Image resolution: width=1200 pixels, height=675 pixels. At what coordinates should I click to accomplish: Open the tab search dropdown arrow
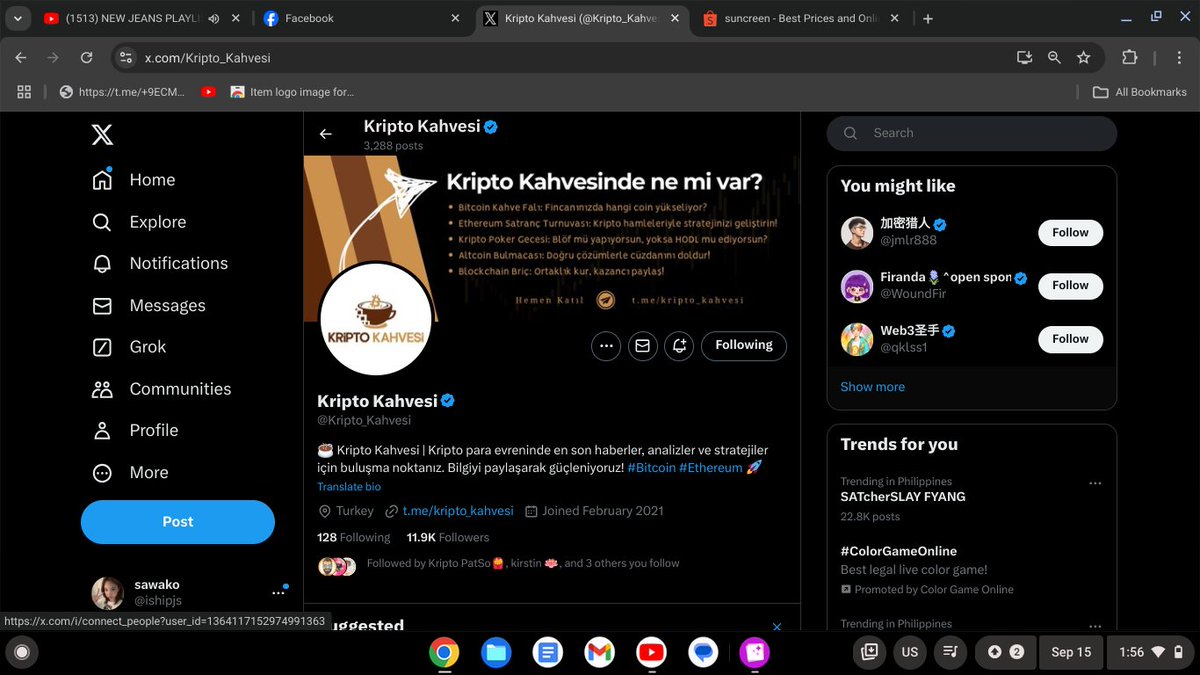click(18, 18)
